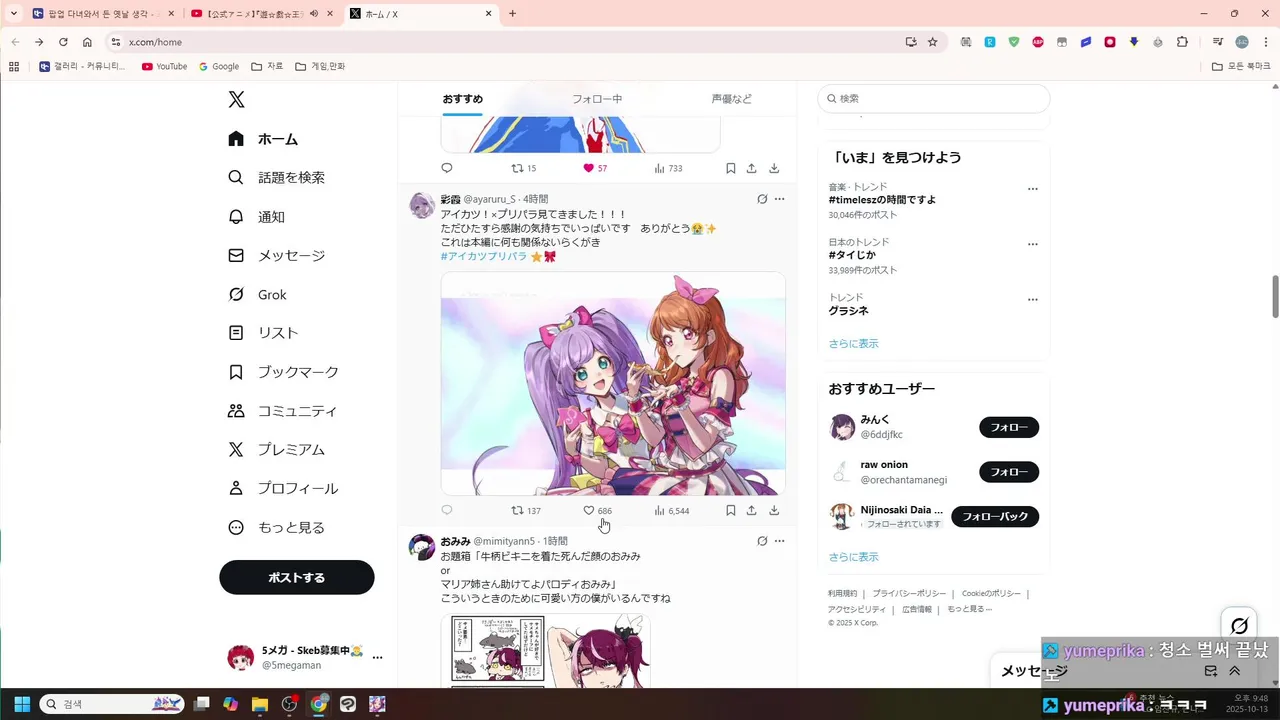Install X as app from address bar

911,42
